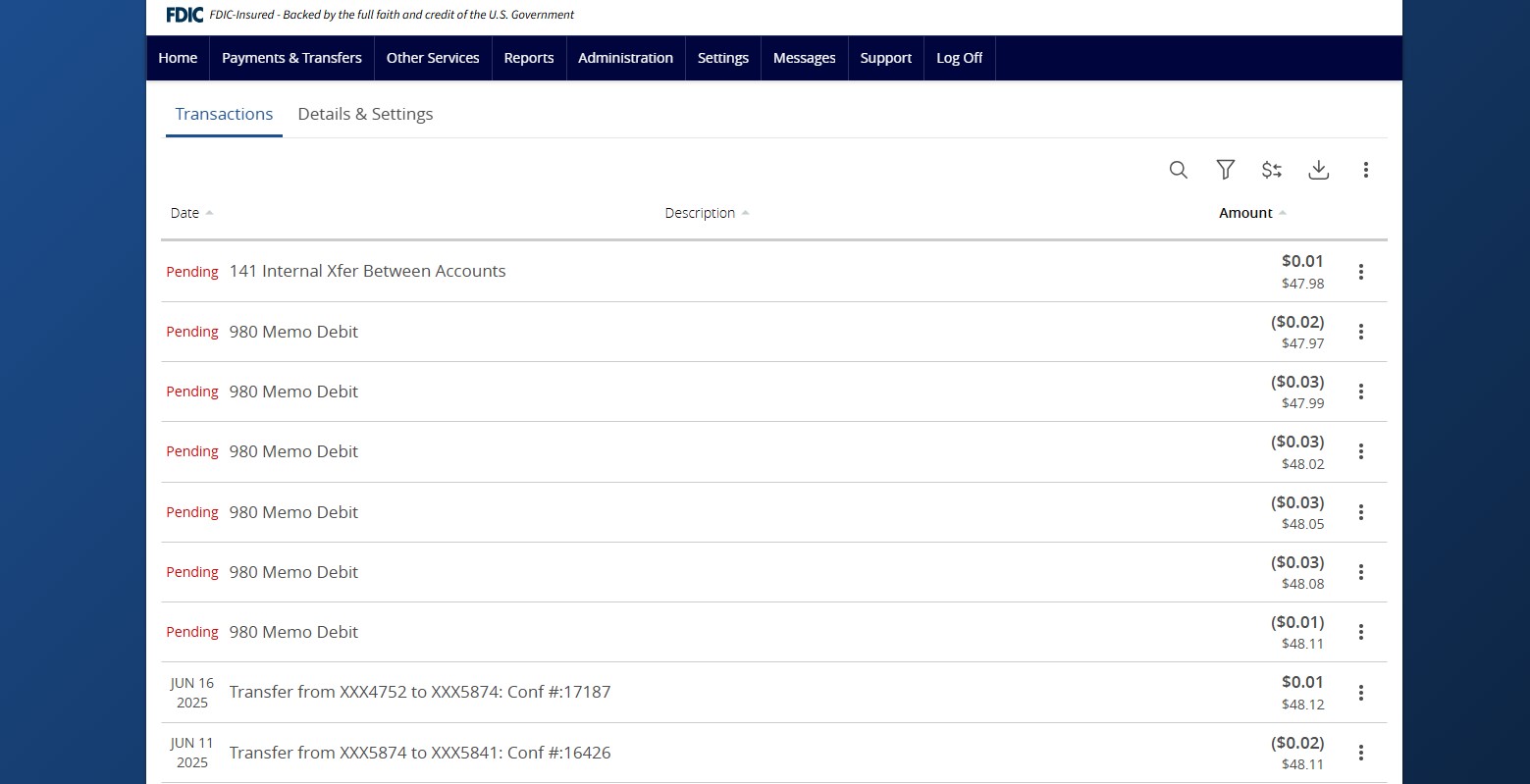The width and height of the screenshot is (1530, 784).
Task: Toggle the running balance display icon
Action: pos(1271,170)
